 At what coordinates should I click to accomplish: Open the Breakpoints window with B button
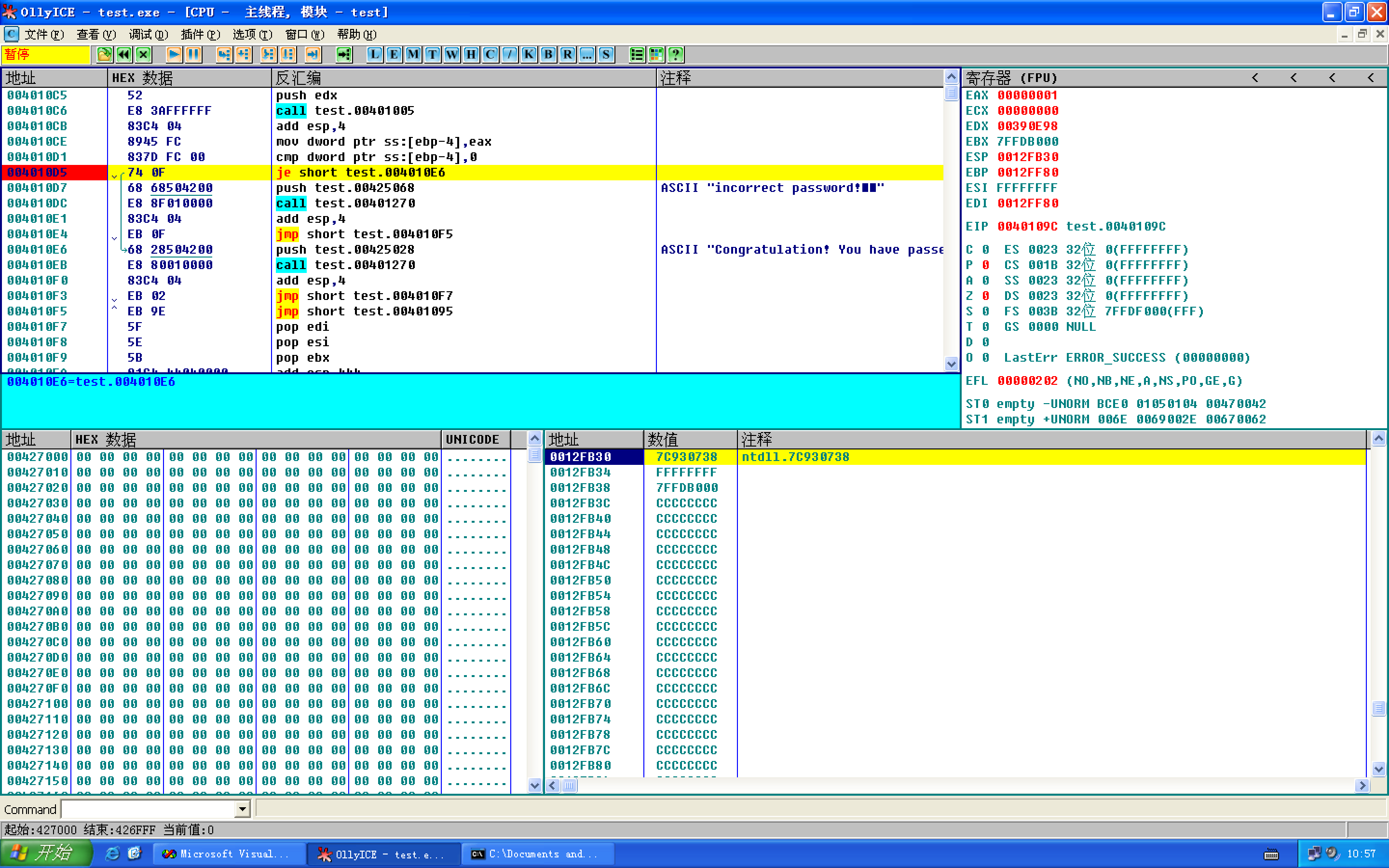(548, 54)
